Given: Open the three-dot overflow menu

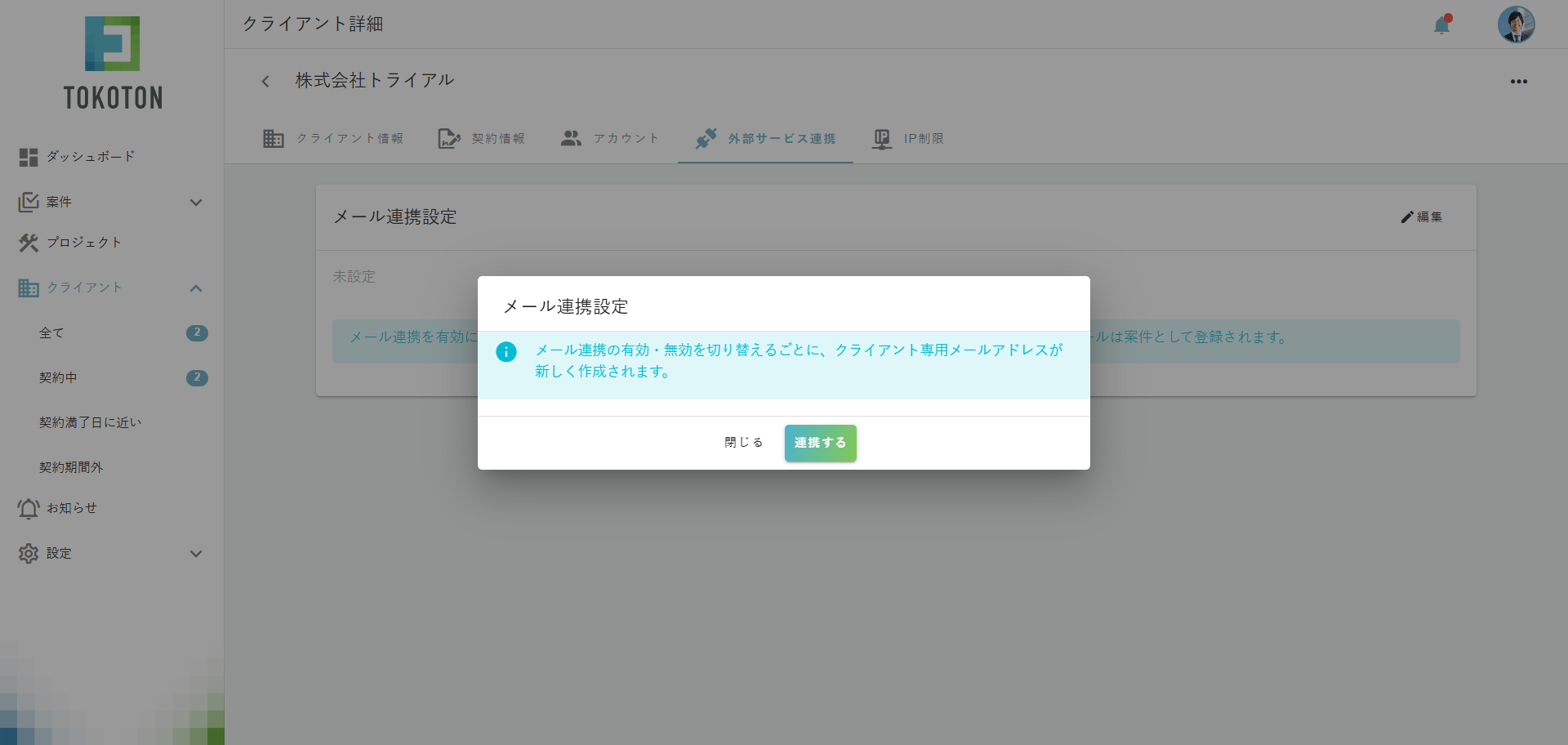Looking at the screenshot, I should [x=1519, y=81].
